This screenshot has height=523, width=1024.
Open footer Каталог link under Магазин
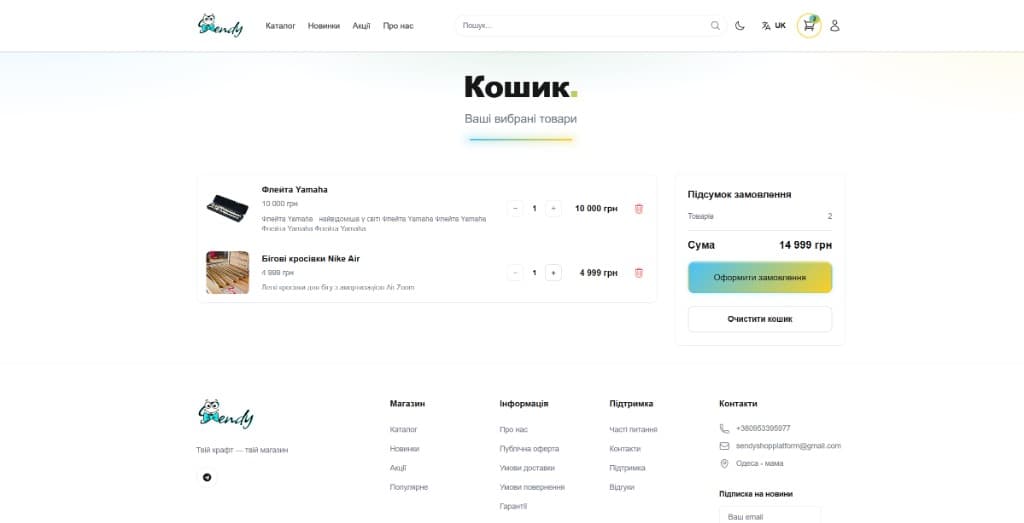[404, 430]
